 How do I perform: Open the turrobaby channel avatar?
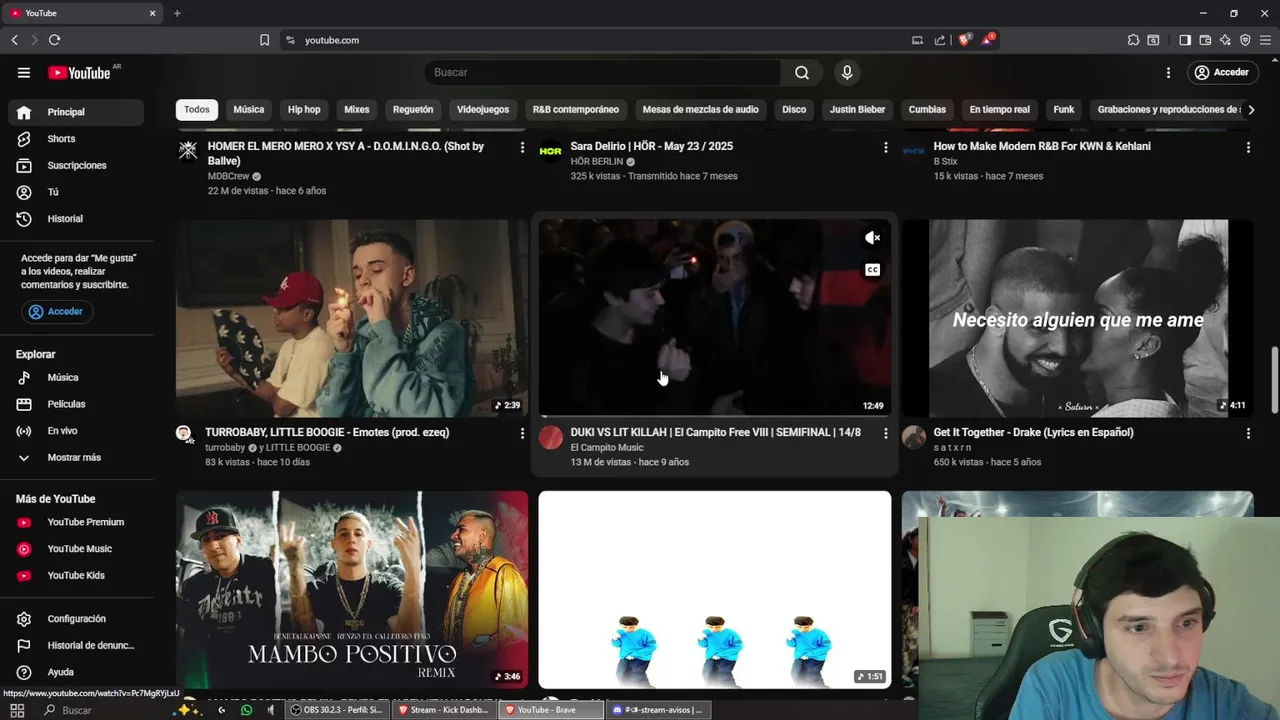pyautogui.click(x=184, y=433)
